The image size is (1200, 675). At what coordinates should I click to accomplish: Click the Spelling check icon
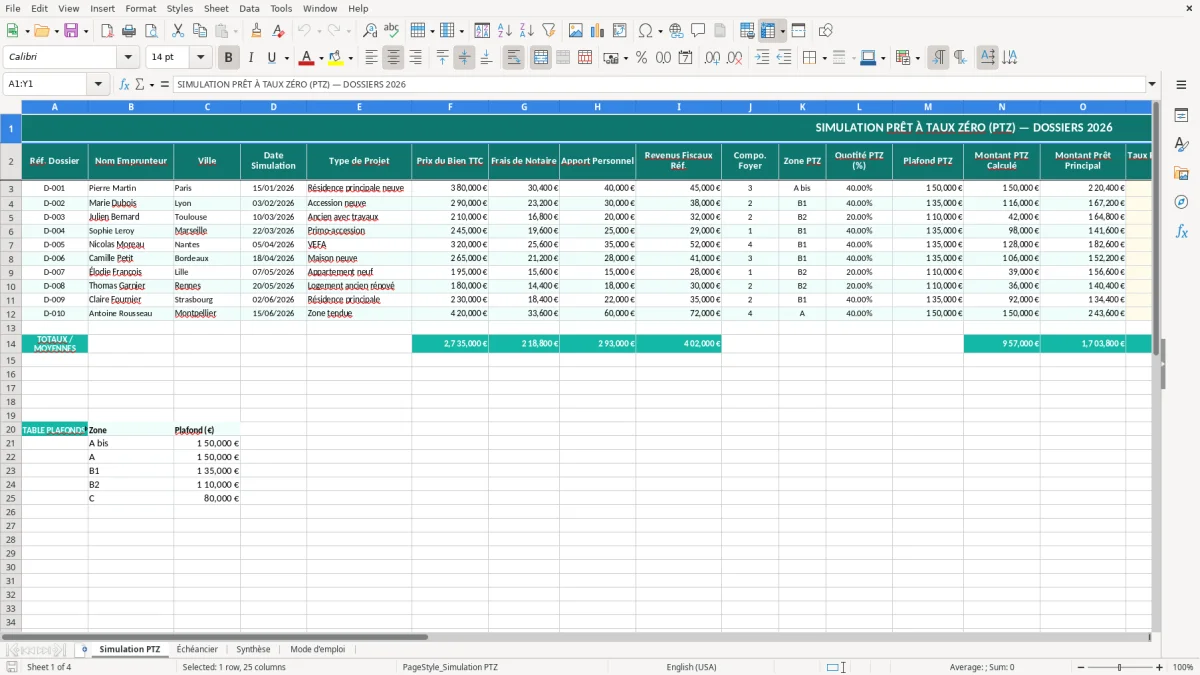click(392, 31)
